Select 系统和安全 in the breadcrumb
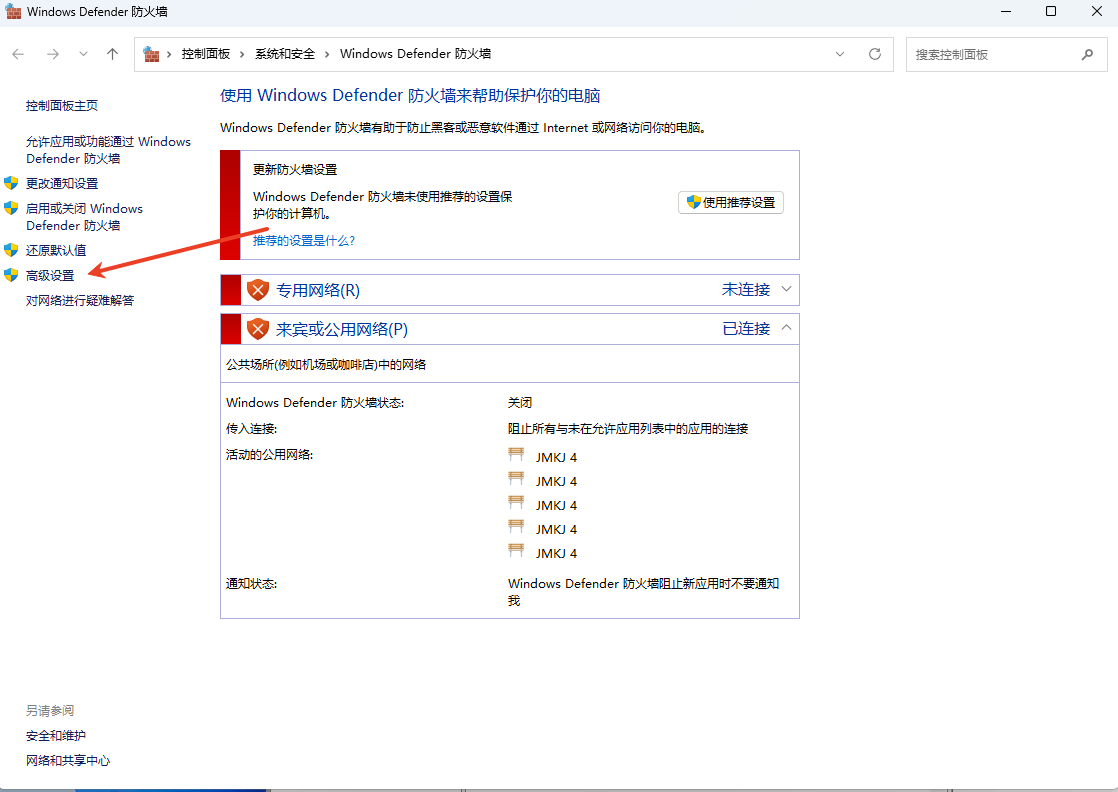 pyautogui.click(x=284, y=54)
